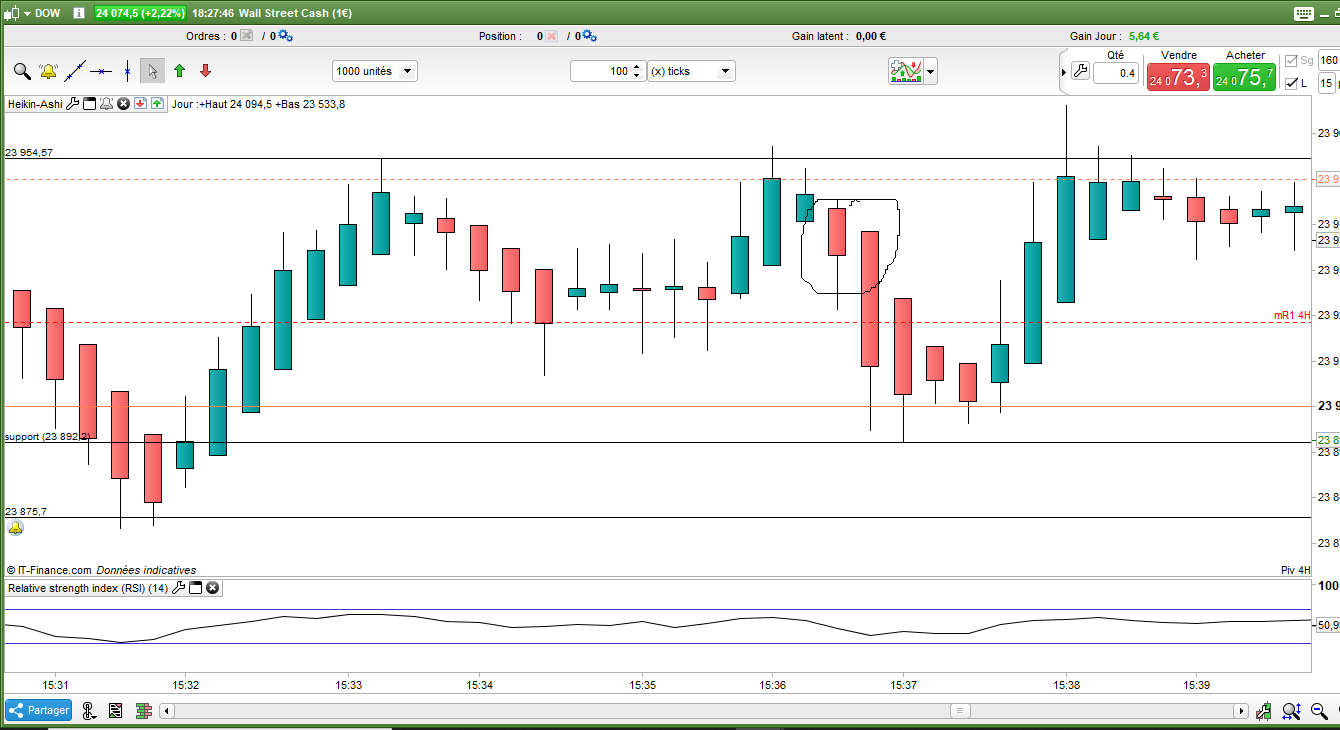This screenshot has width=1340, height=730.
Task: Click the green up arrow buy tool
Action: [x=179, y=71]
